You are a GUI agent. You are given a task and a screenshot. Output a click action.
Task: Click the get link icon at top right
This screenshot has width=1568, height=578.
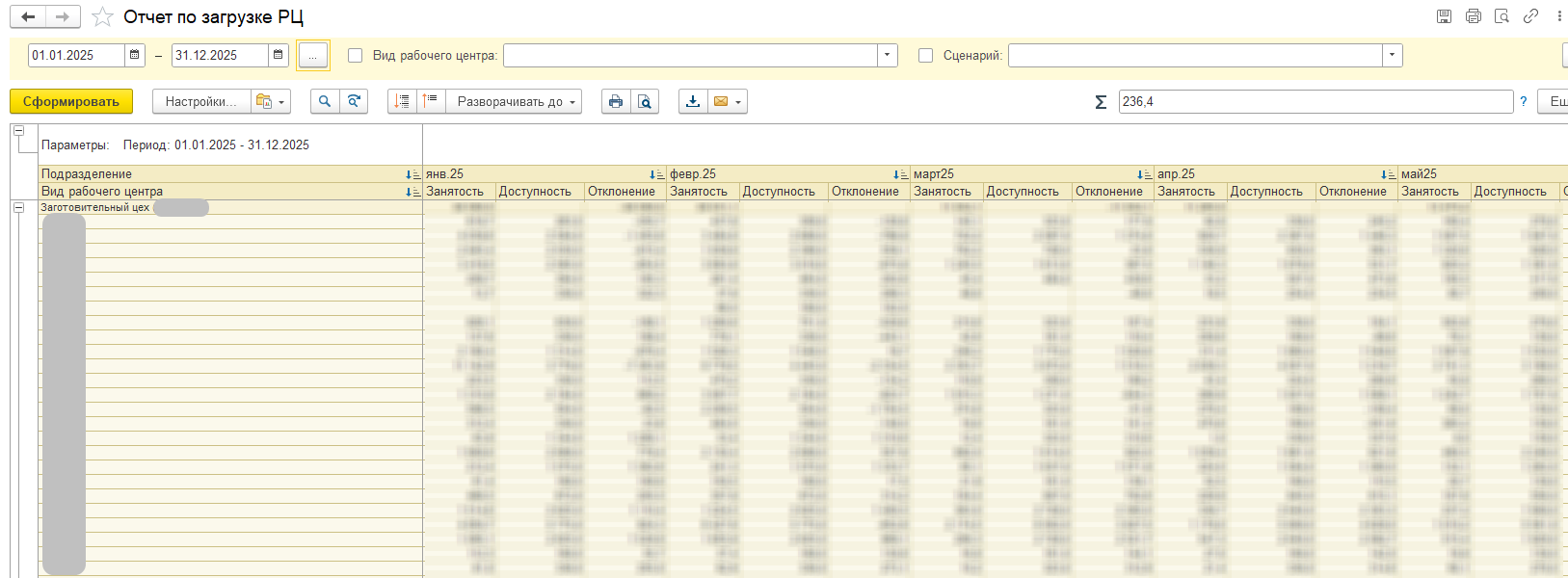[x=1530, y=16]
